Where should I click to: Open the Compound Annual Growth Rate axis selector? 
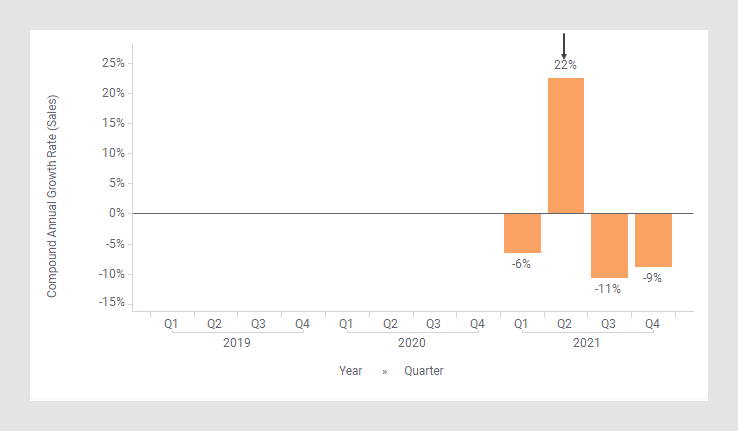click(53, 196)
